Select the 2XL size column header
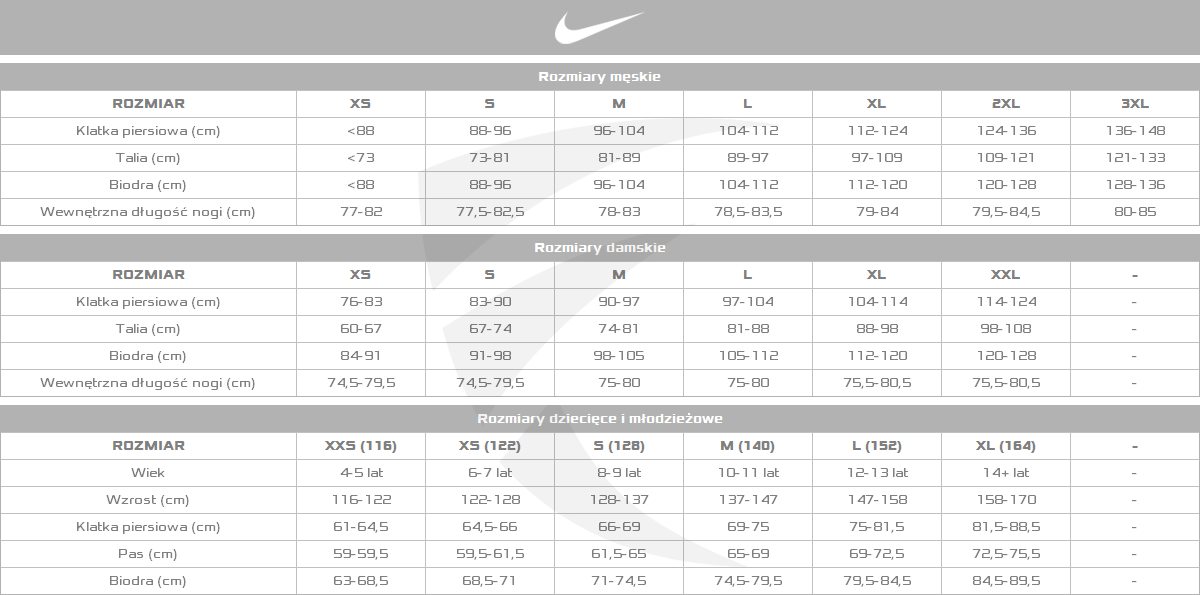Viewport: 1200px width, 595px height. (x=1006, y=103)
